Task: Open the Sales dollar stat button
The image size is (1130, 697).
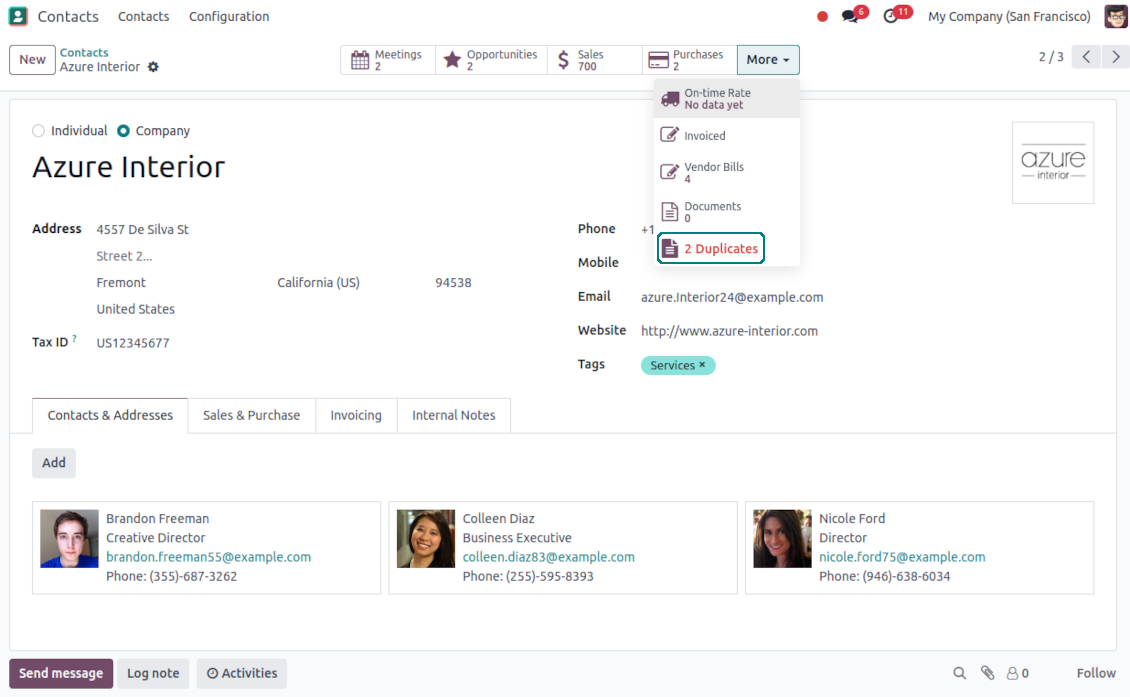Action: click(x=594, y=60)
